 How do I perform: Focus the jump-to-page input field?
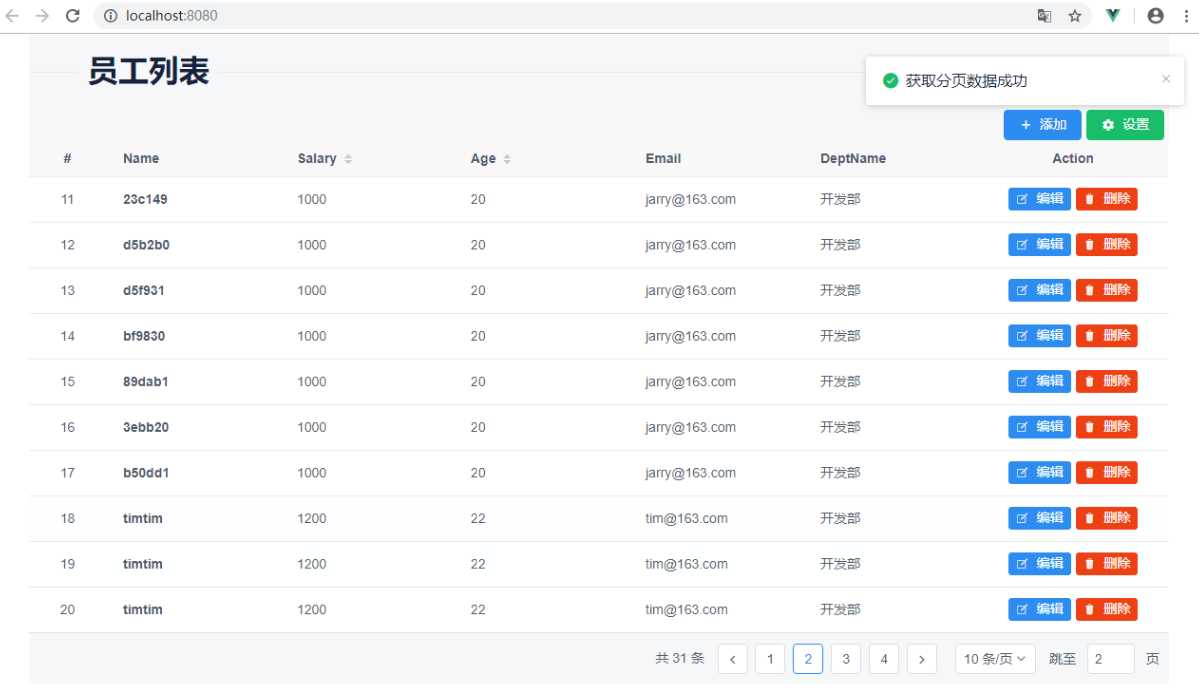tap(1110, 659)
